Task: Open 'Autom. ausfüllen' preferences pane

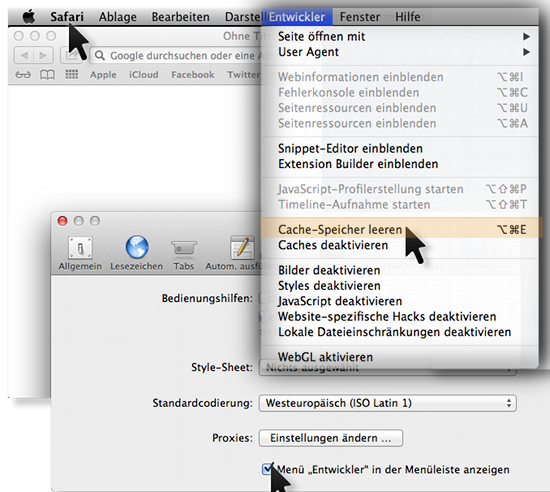Action: pos(233,253)
